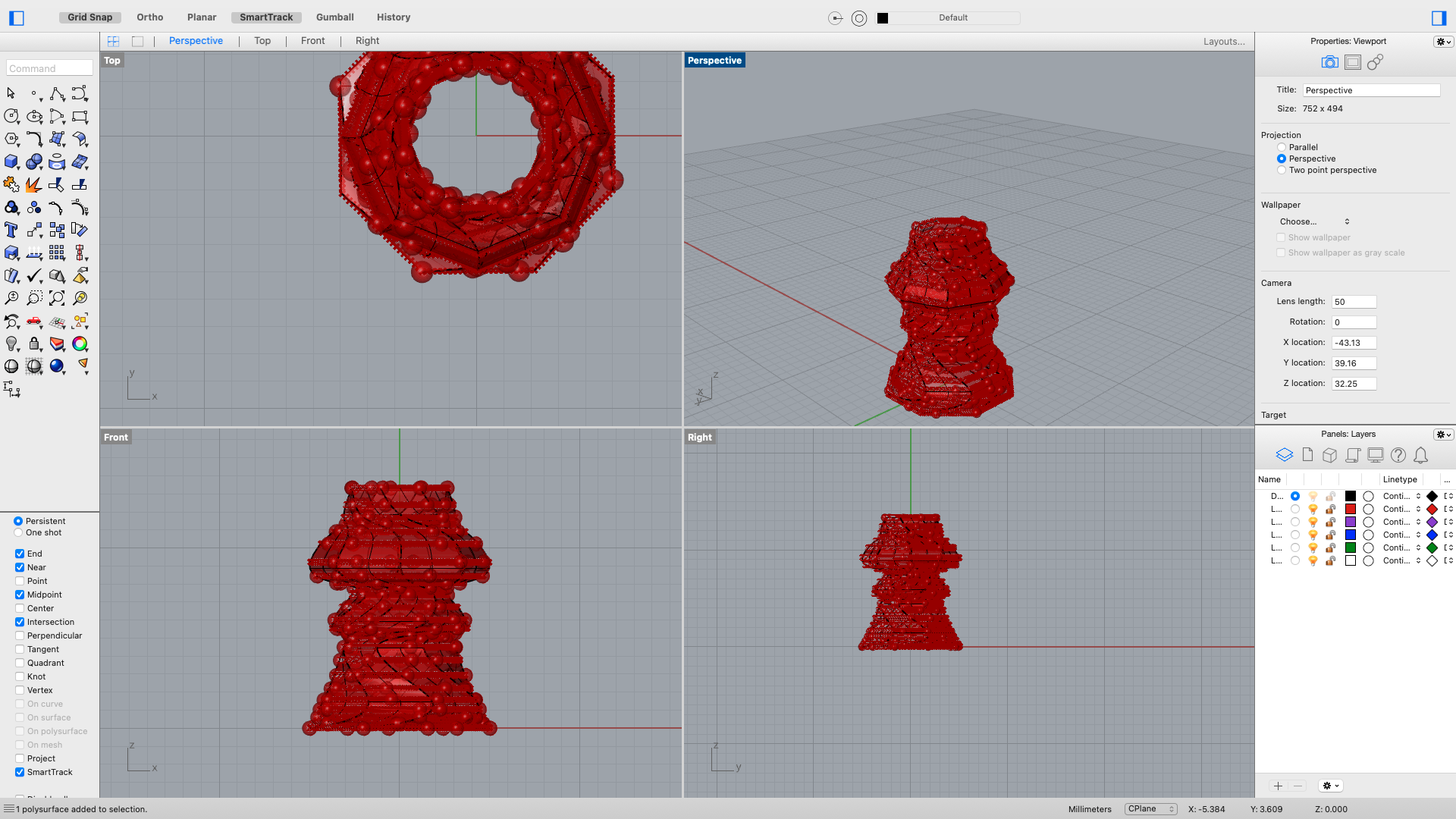The width and height of the screenshot is (1456, 819).
Task: Select the Perspective viewport tab
Action: pyautogui.click(x=196, y=41)
